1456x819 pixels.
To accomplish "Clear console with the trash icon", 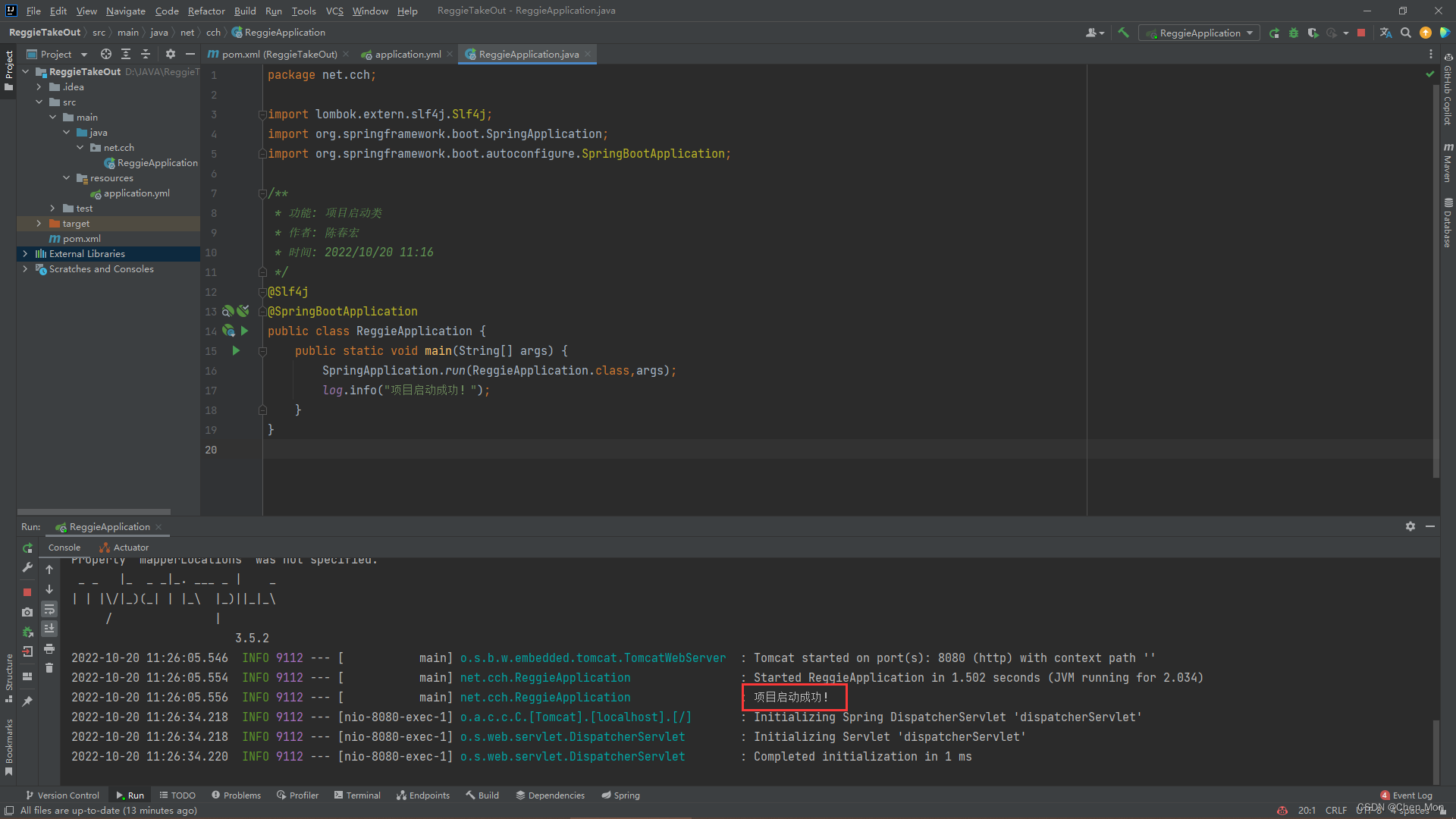I will [x=49, y=668].
